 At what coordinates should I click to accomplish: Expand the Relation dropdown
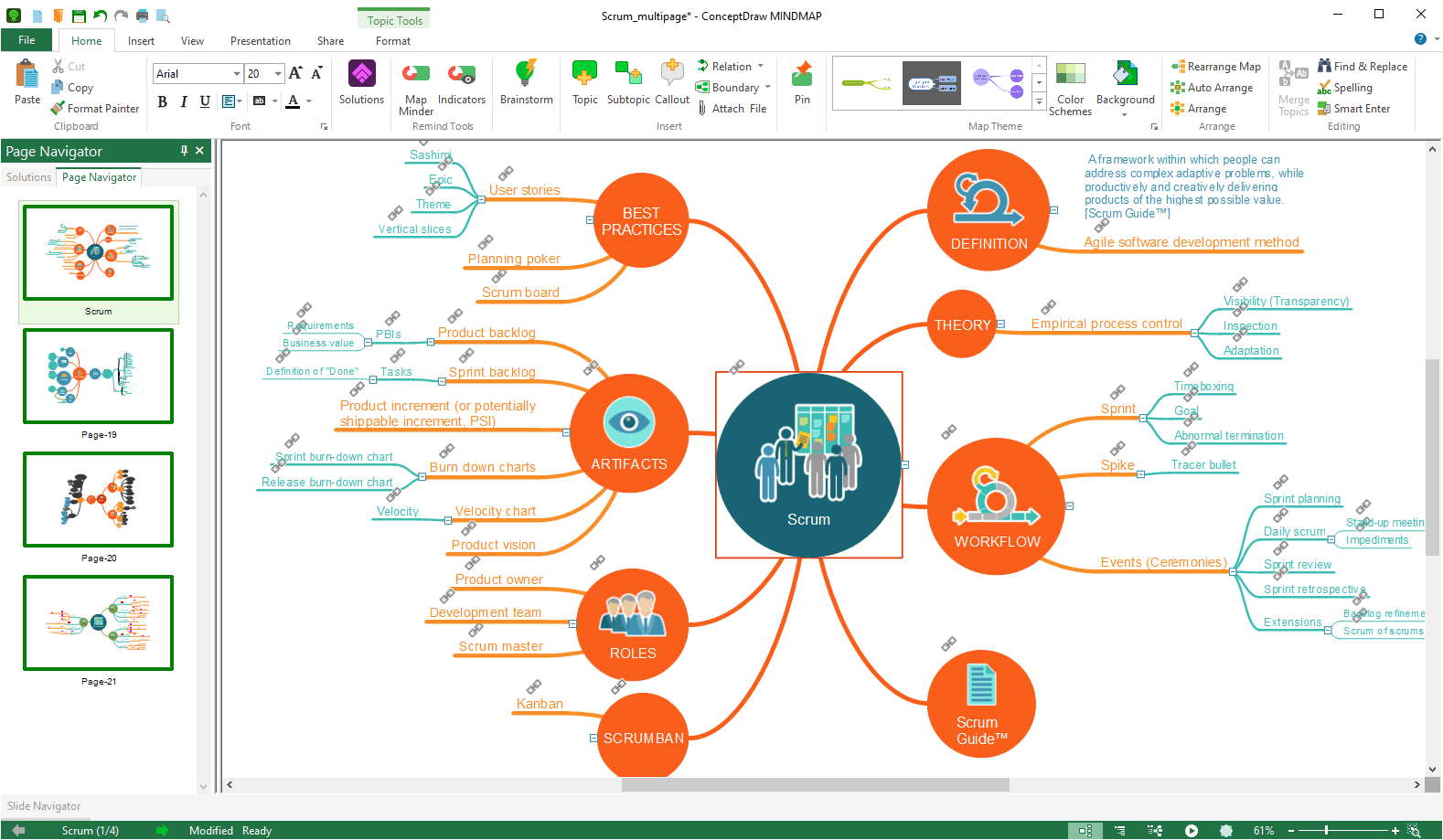pyautogui.click(x=761, y=67)
